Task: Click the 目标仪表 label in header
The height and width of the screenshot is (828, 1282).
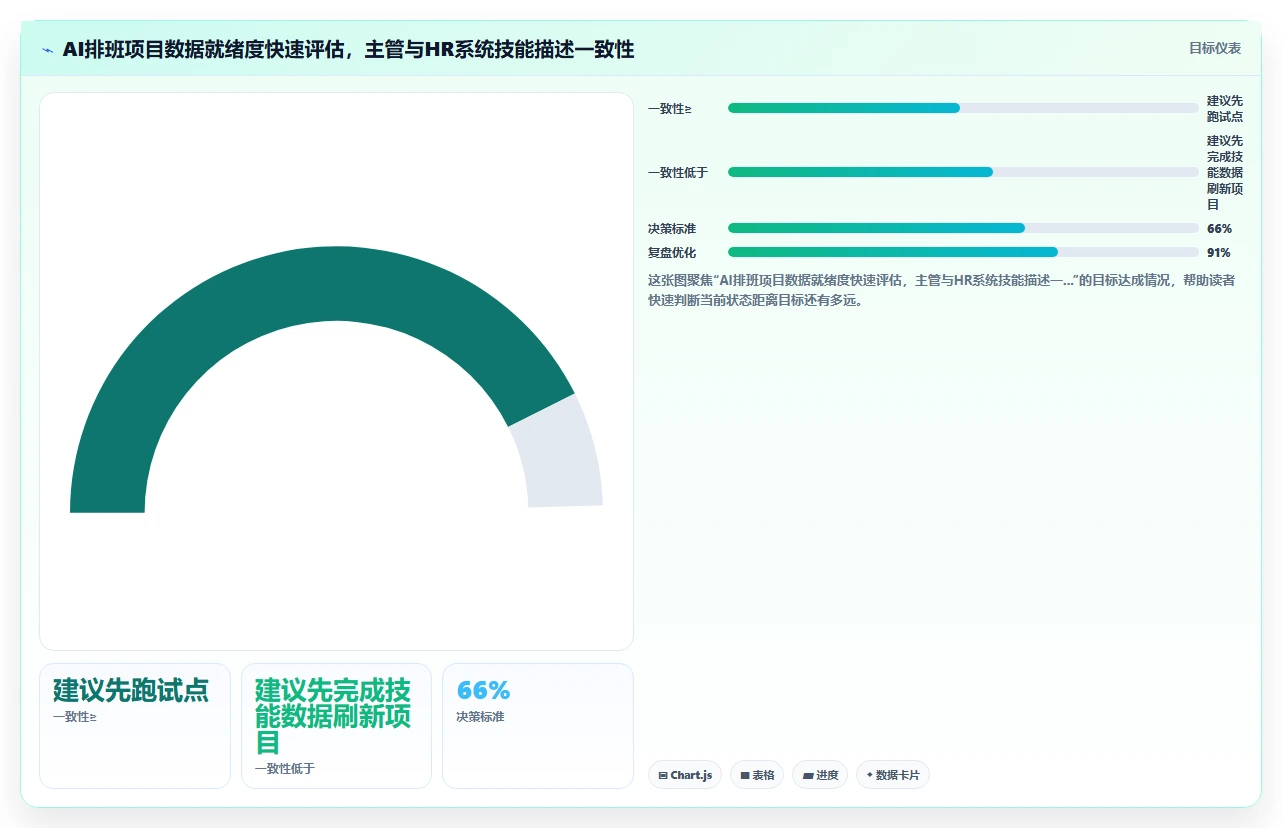Action: tap(1214, 48)
